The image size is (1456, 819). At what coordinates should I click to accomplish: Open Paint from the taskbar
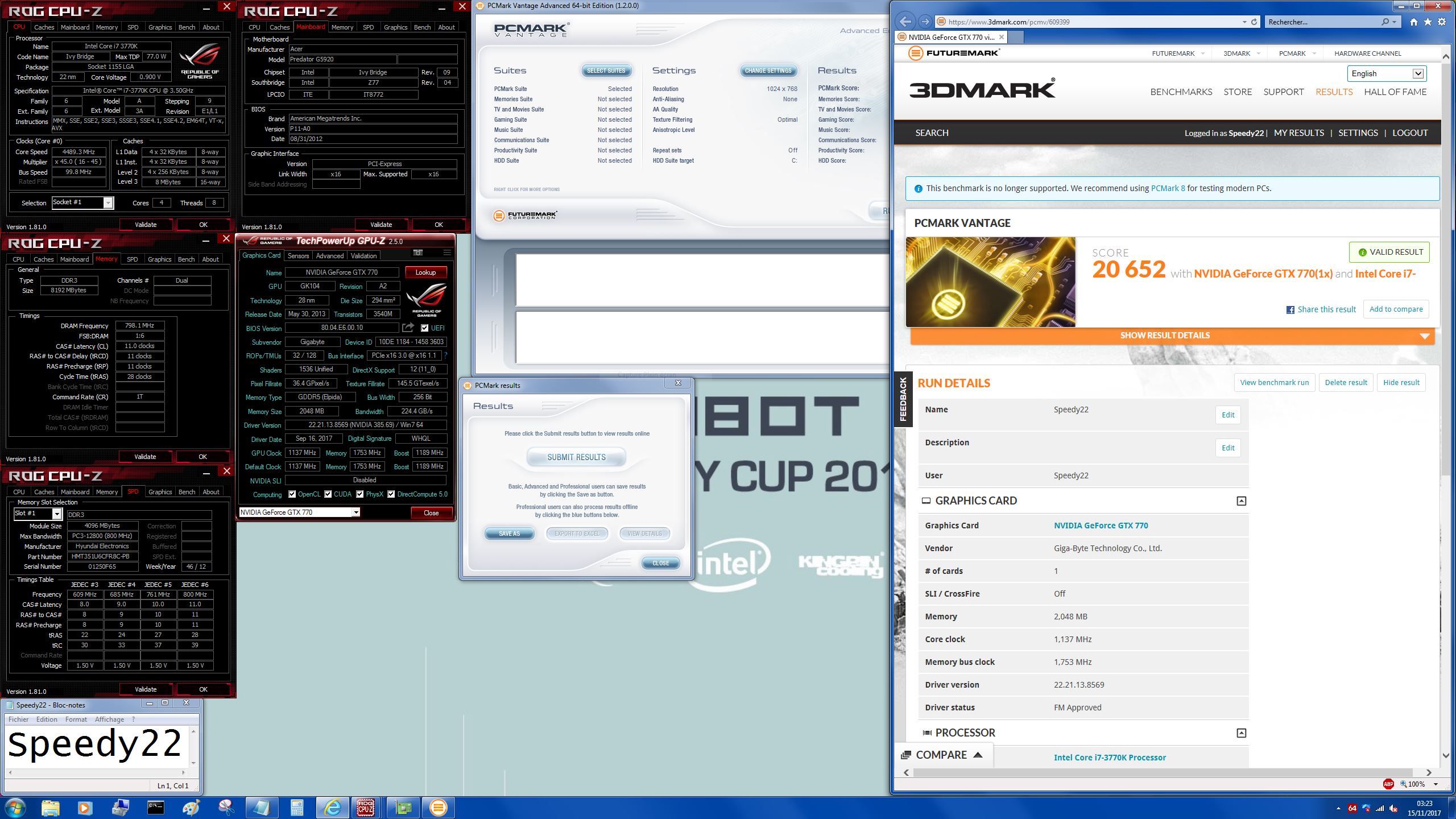pos(191,807)
